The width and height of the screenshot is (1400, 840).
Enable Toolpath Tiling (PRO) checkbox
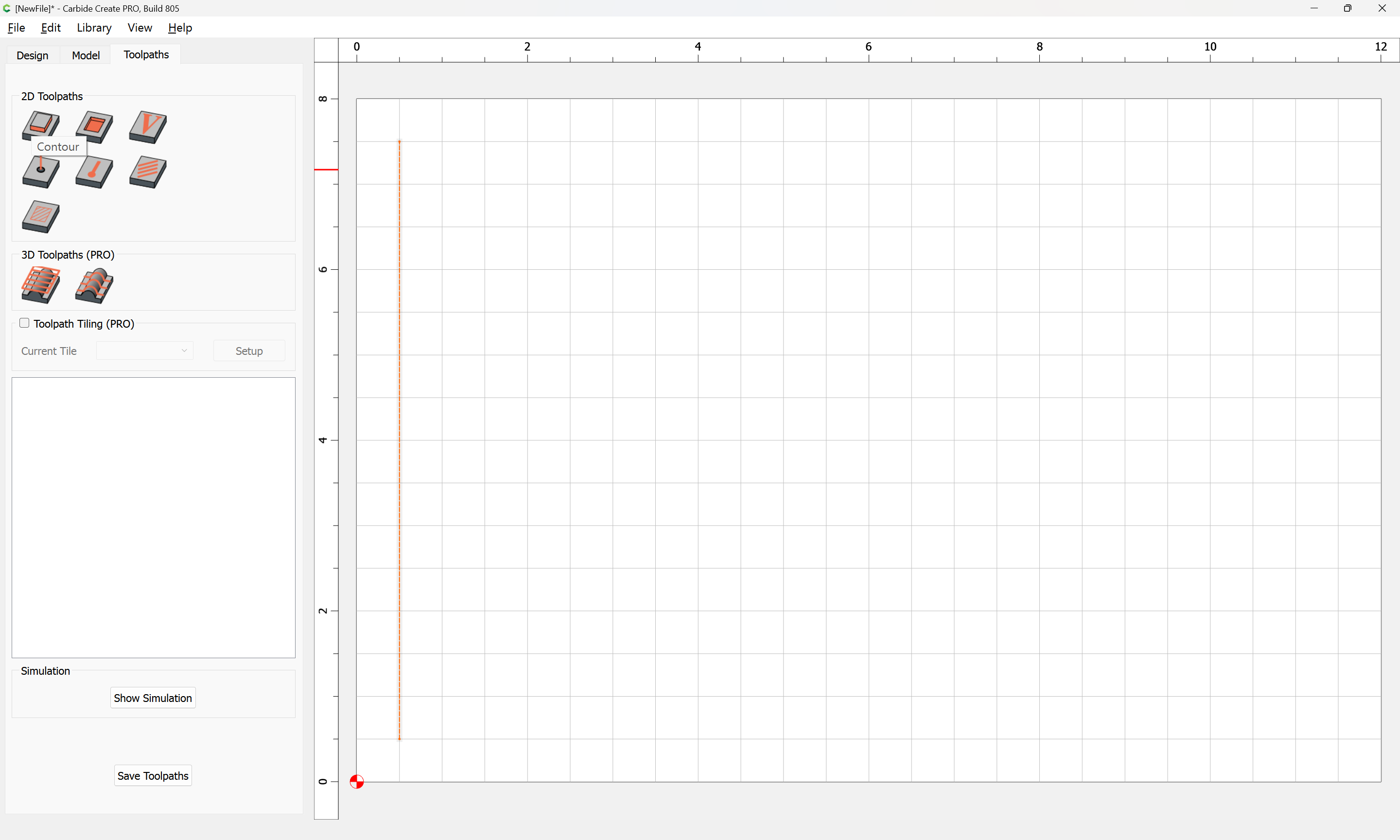(24, 323)
